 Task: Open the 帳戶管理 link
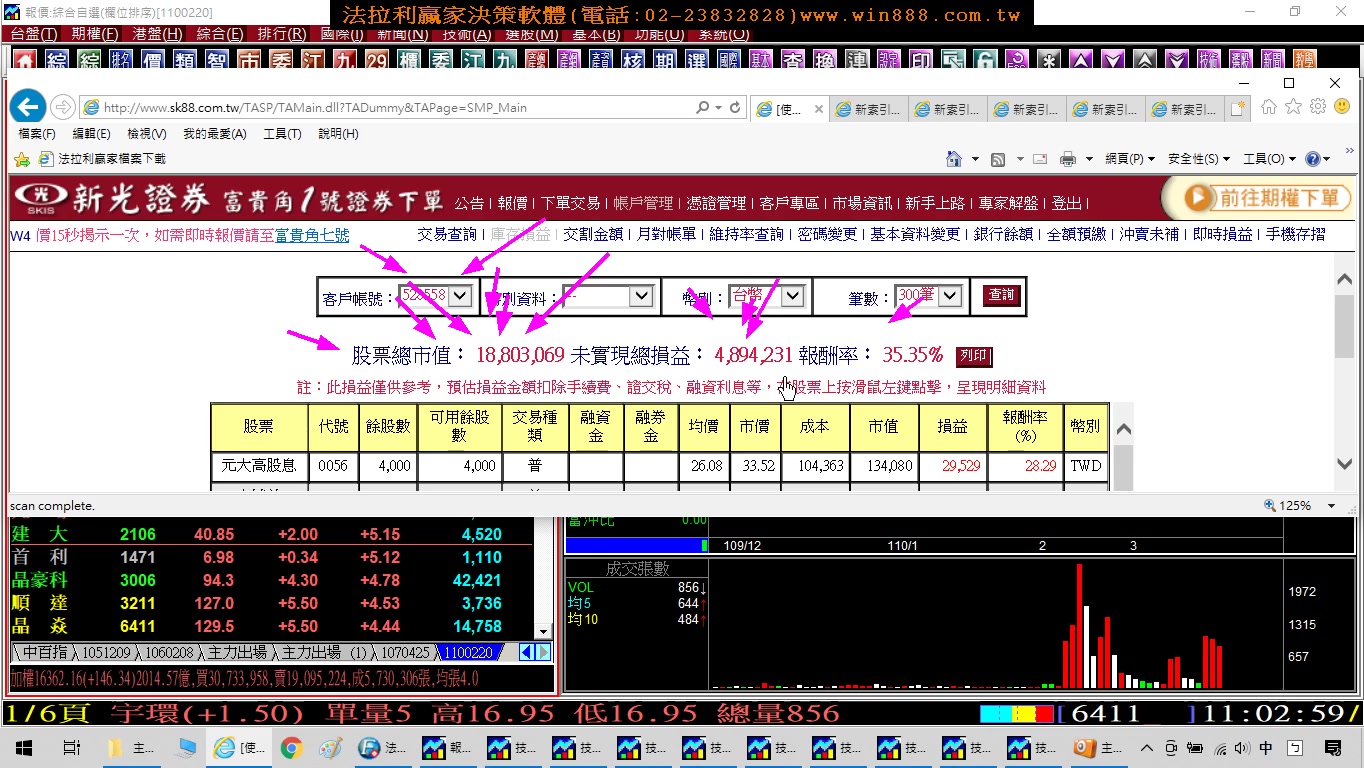click(x=643, y=203)
